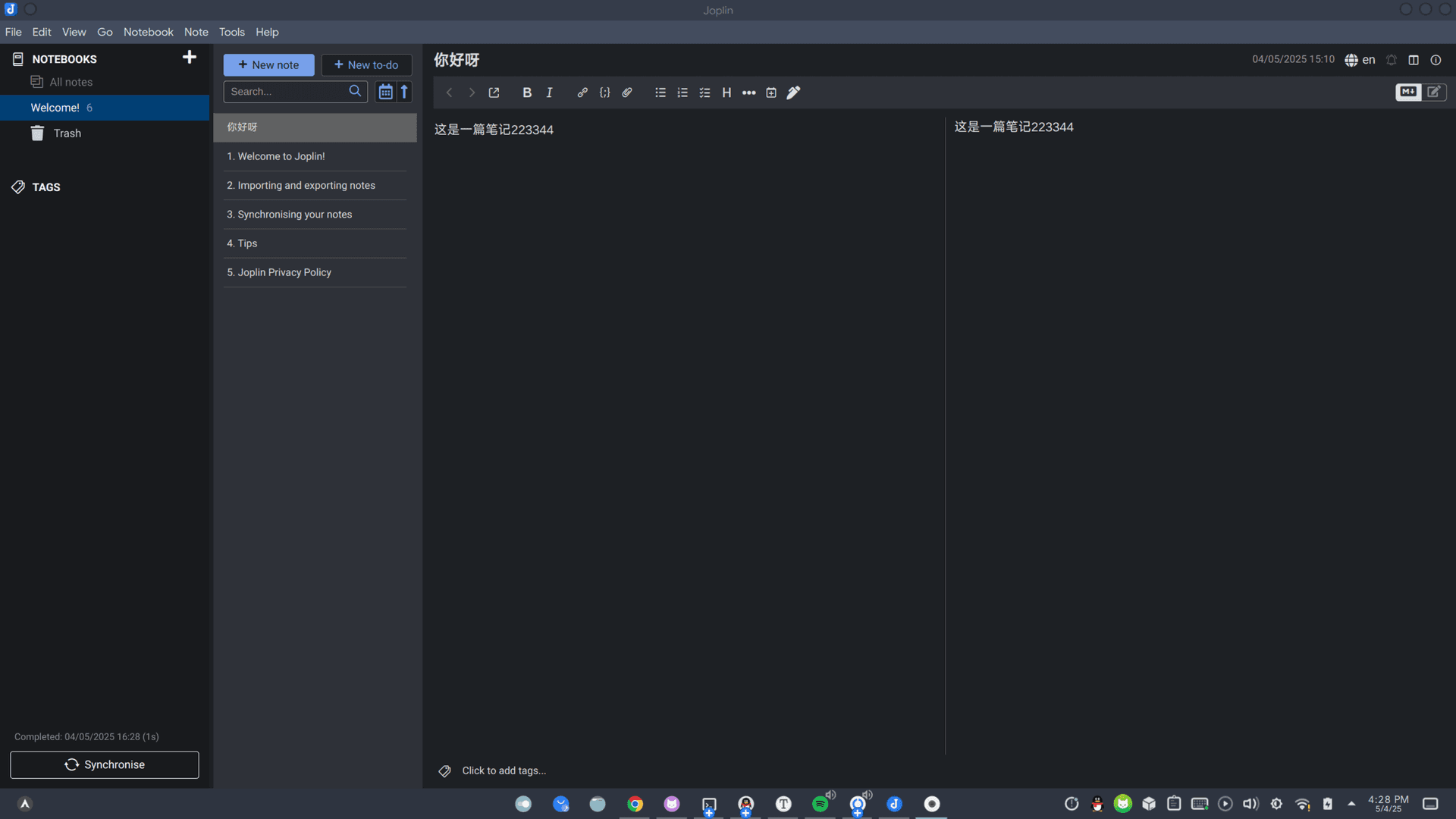This screenshot has height=819, width=1456.
Task: Open the Tools menu
Action: pyautogui.click(x=231, y=32)
